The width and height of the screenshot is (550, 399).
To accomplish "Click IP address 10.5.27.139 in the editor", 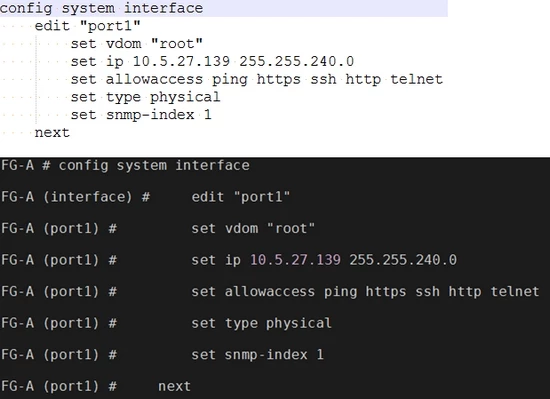I will tap(181, 61).
